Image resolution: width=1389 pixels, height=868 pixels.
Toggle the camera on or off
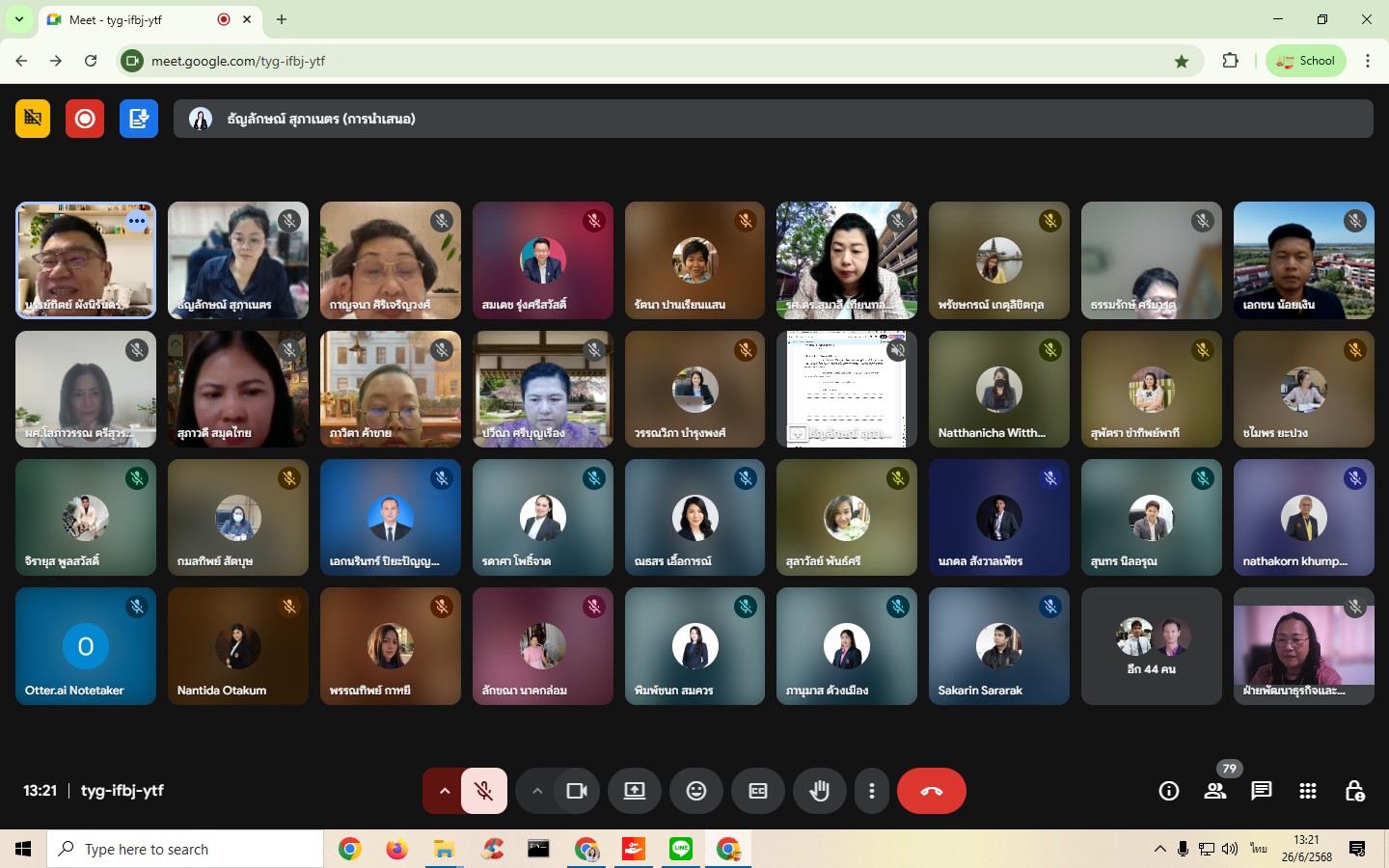(x=577, y=791)
